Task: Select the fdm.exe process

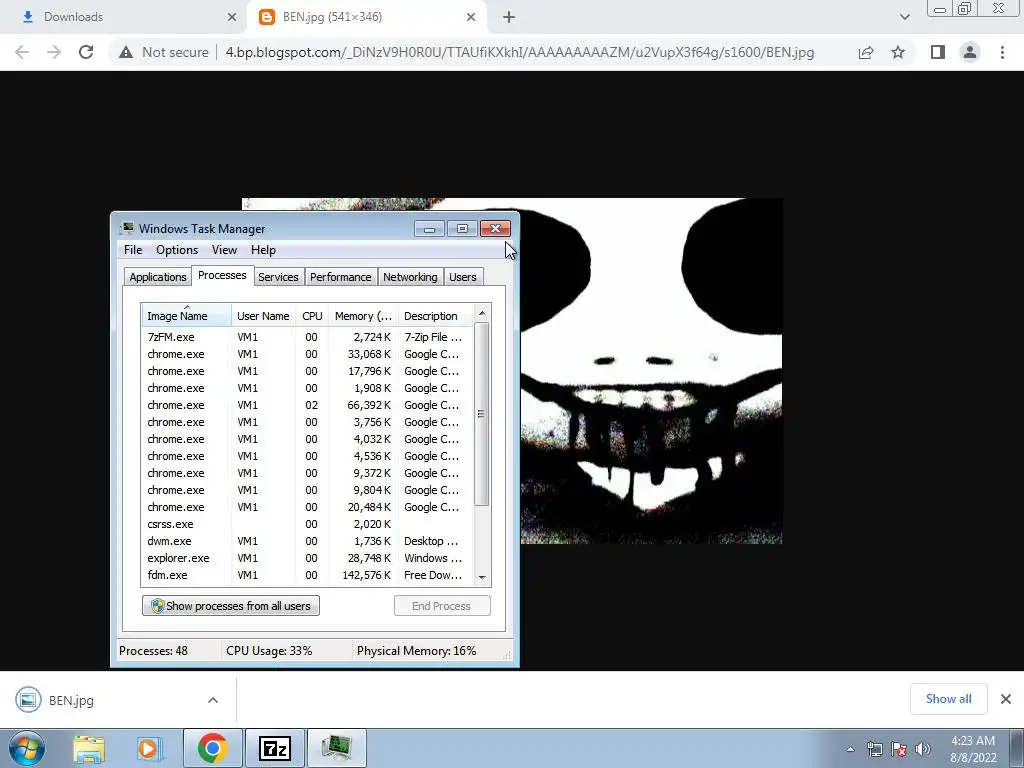Action: click(x=306, y=575)
